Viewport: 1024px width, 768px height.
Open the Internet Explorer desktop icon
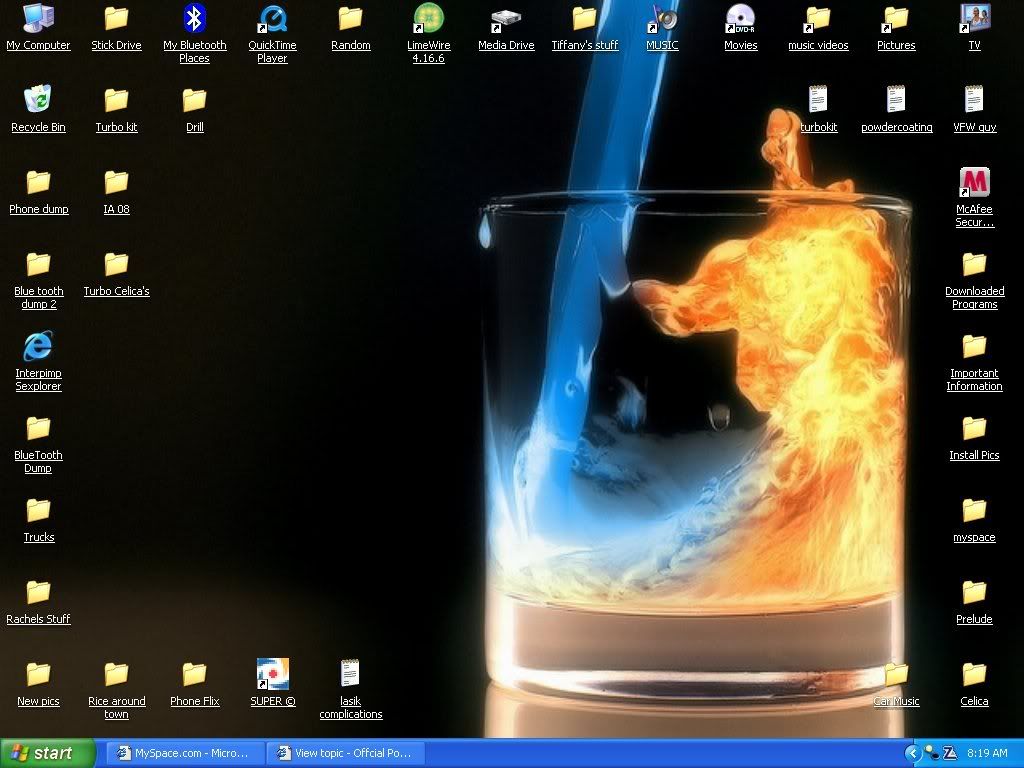point(38,347)
